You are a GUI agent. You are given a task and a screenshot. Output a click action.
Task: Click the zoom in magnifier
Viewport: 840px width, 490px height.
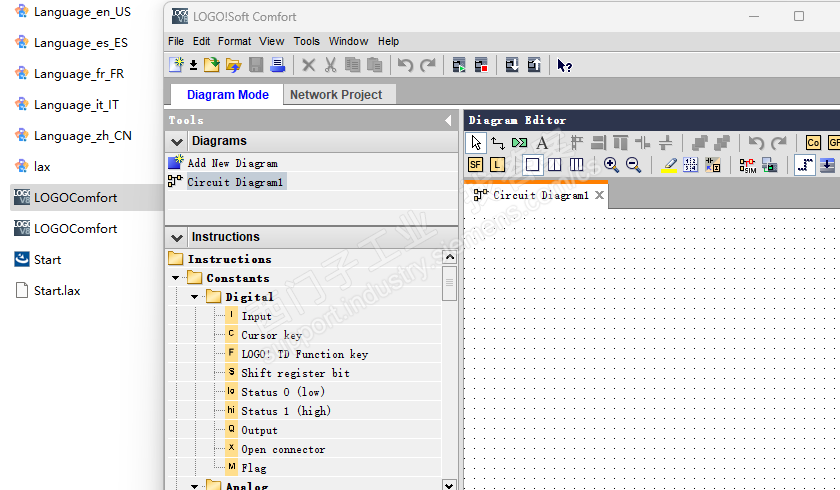[611, 164]
